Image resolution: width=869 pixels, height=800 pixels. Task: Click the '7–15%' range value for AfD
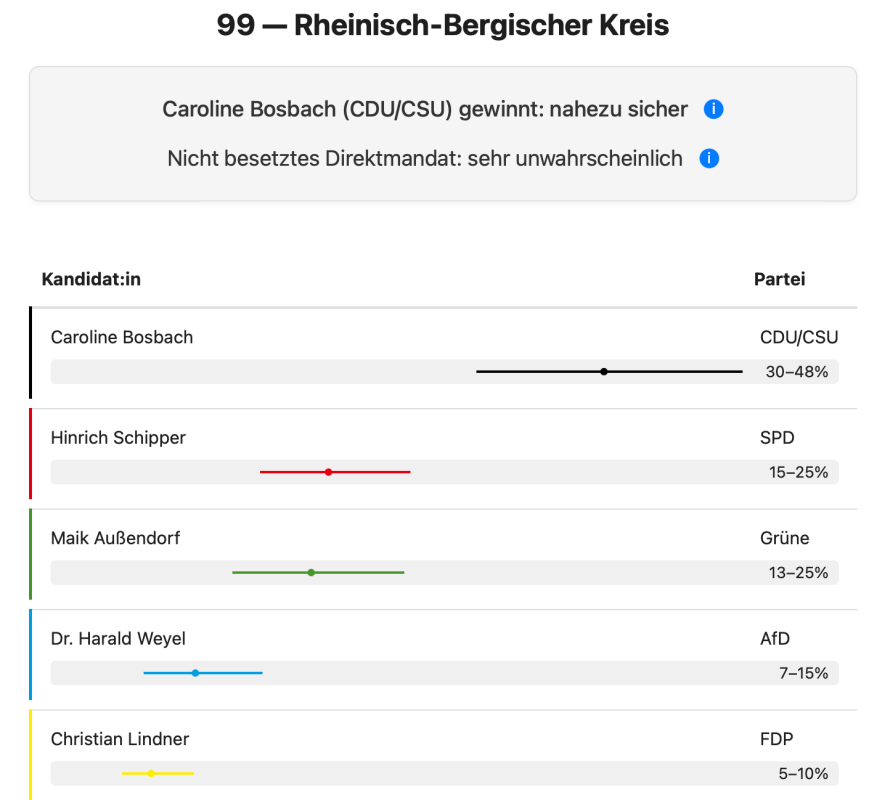click(803, 673)
